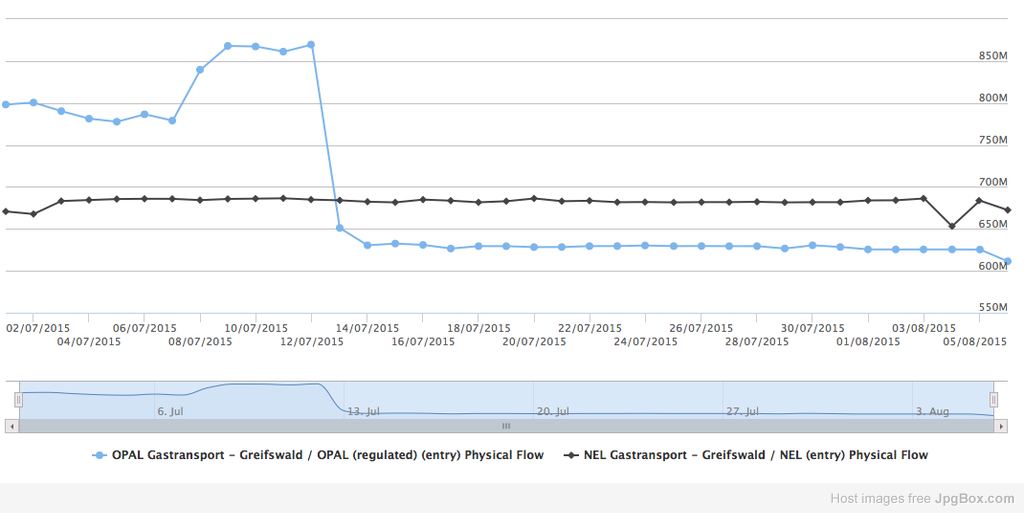The image size is (1024, 513).
Task: Click the blue circle marker in the legend
Action: pos(99,455)
